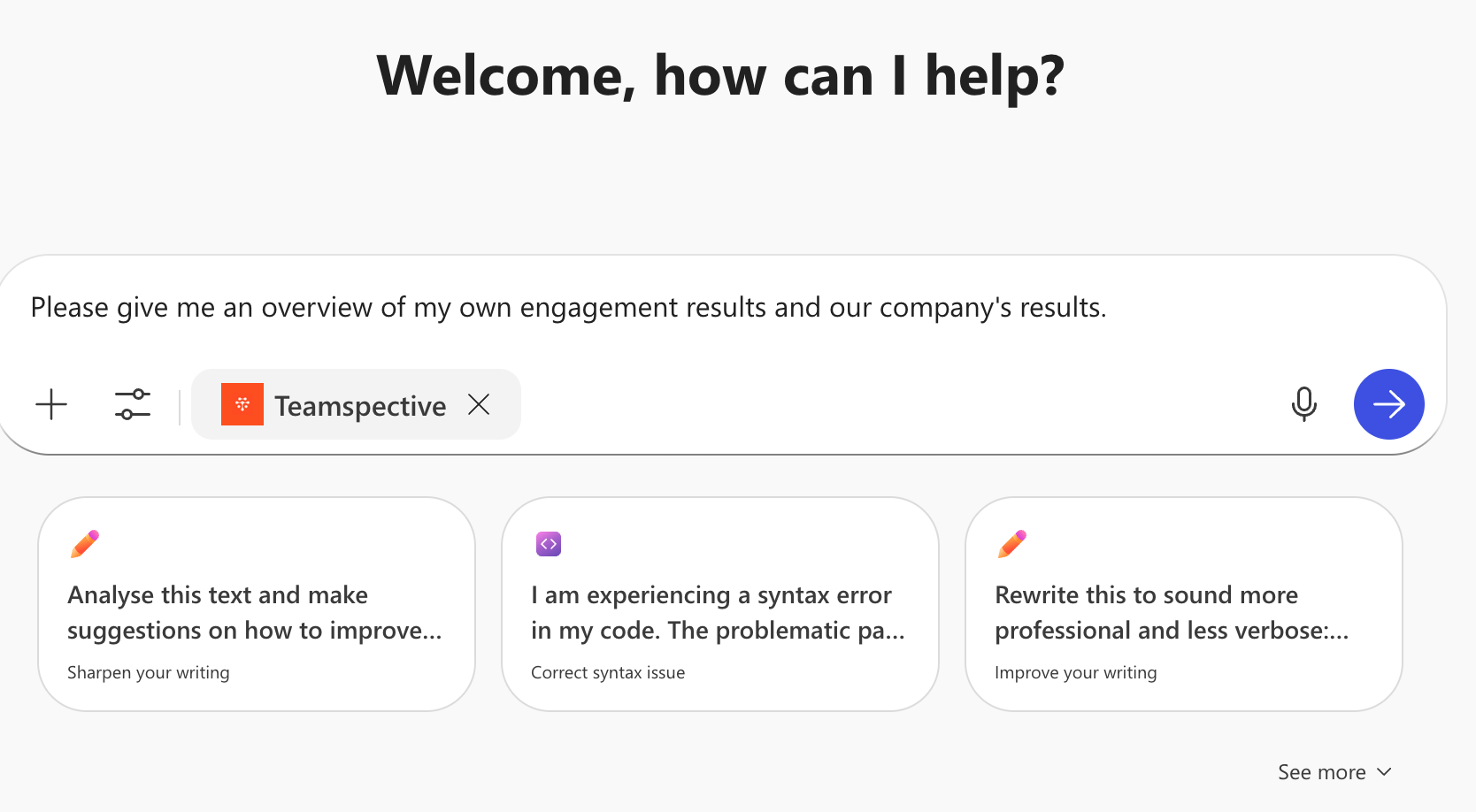
Task: Open the conversation settings sliders icon
Action: (132, 404)
